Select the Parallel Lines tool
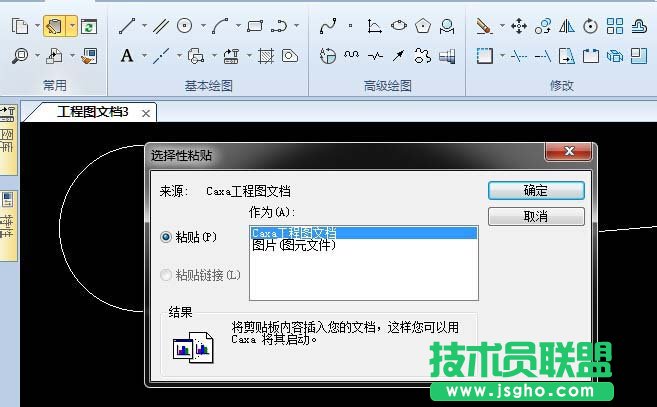Image resolution: width=657 pixels, height=407 pixels. 161,26
